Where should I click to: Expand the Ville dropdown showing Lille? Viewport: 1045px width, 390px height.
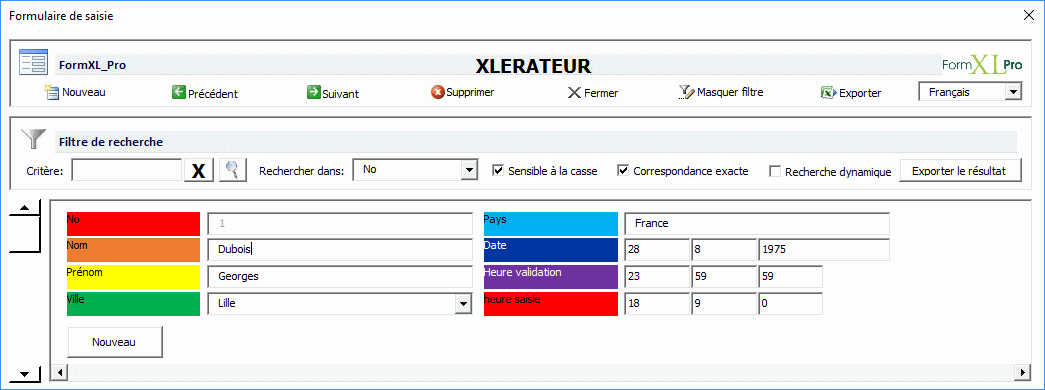463,303
